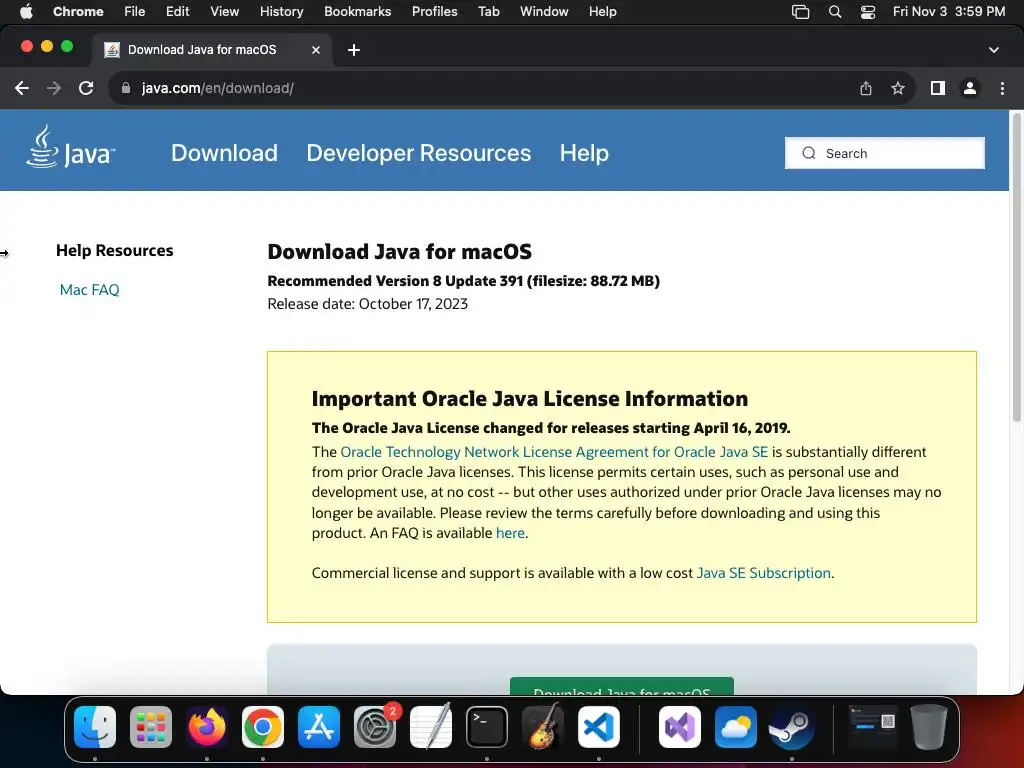This screenshot has height=768, width=1024.
Task: Click the page vertical scrollbar
Action: [x=1016, y=268]
